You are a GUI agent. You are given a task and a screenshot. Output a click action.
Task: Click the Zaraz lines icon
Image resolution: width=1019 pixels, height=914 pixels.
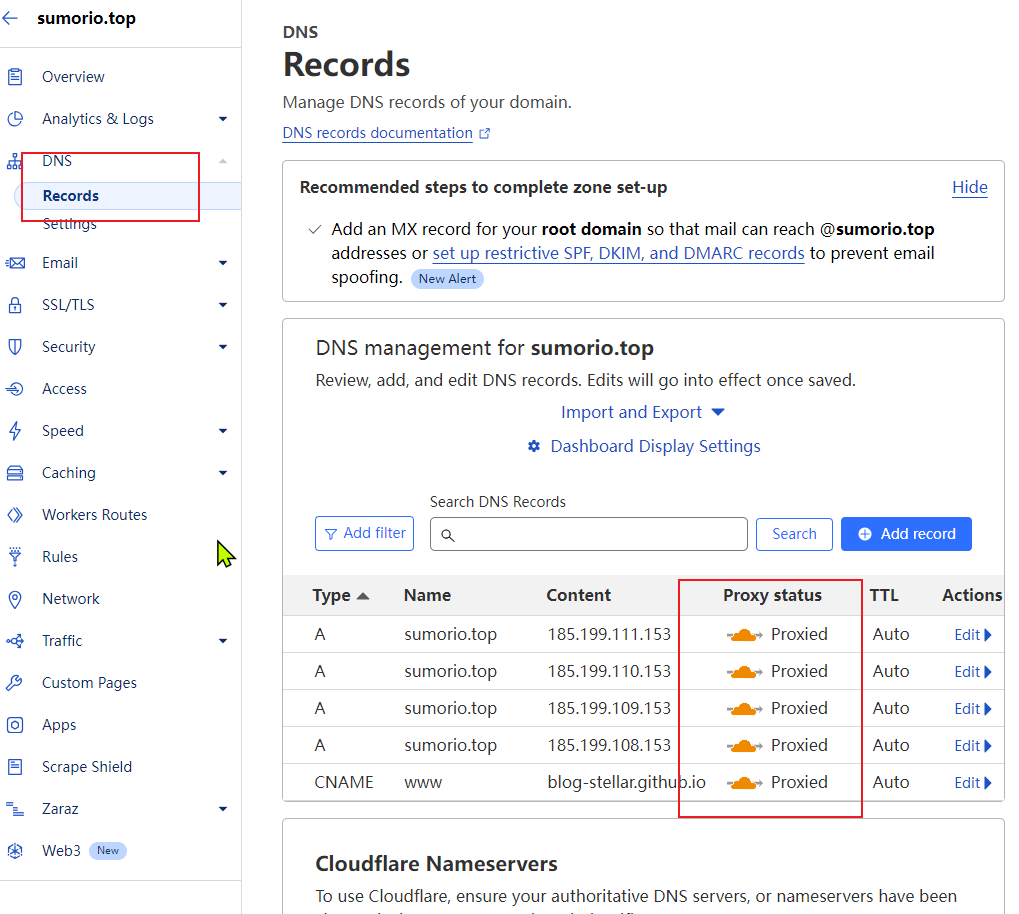click(15, 809)
